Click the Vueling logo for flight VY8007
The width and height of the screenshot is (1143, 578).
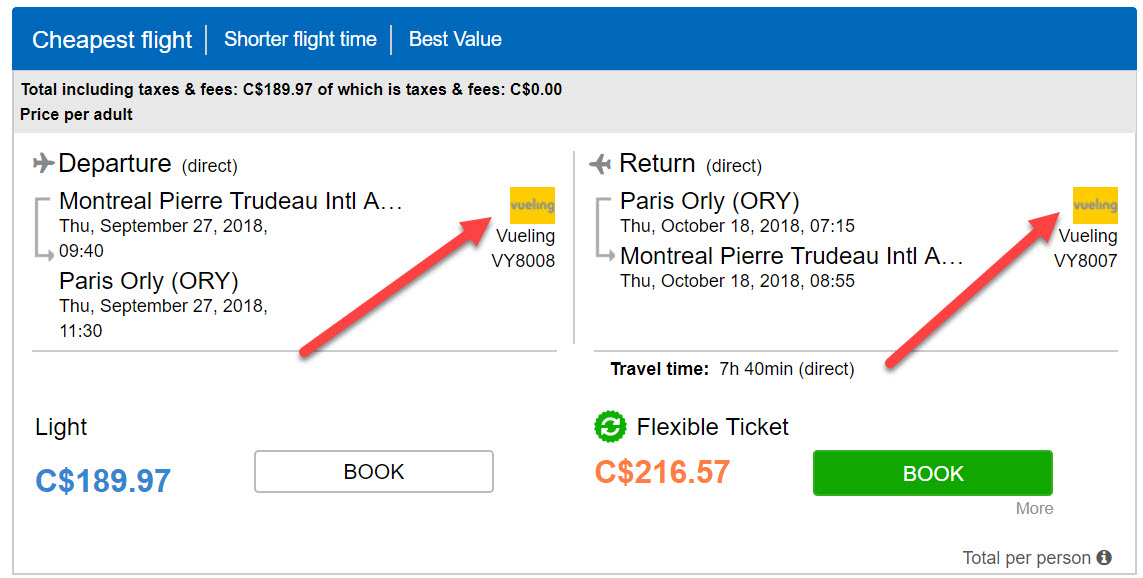coord(1095,205)
